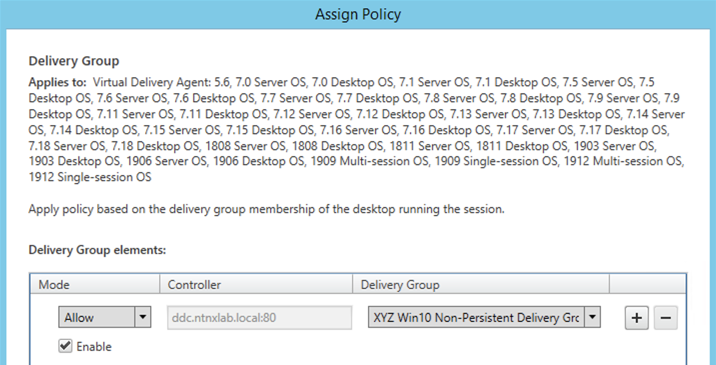Click the '1912 Single-session OS' text
This screenshot has width=716, height=365.
tap(90, 177)
